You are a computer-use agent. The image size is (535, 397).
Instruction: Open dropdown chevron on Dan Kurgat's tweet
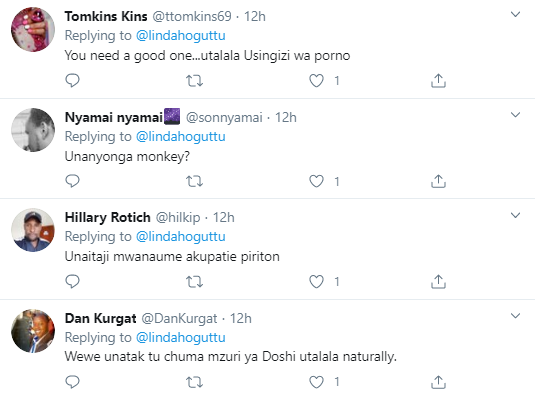[x=515, y=316]
